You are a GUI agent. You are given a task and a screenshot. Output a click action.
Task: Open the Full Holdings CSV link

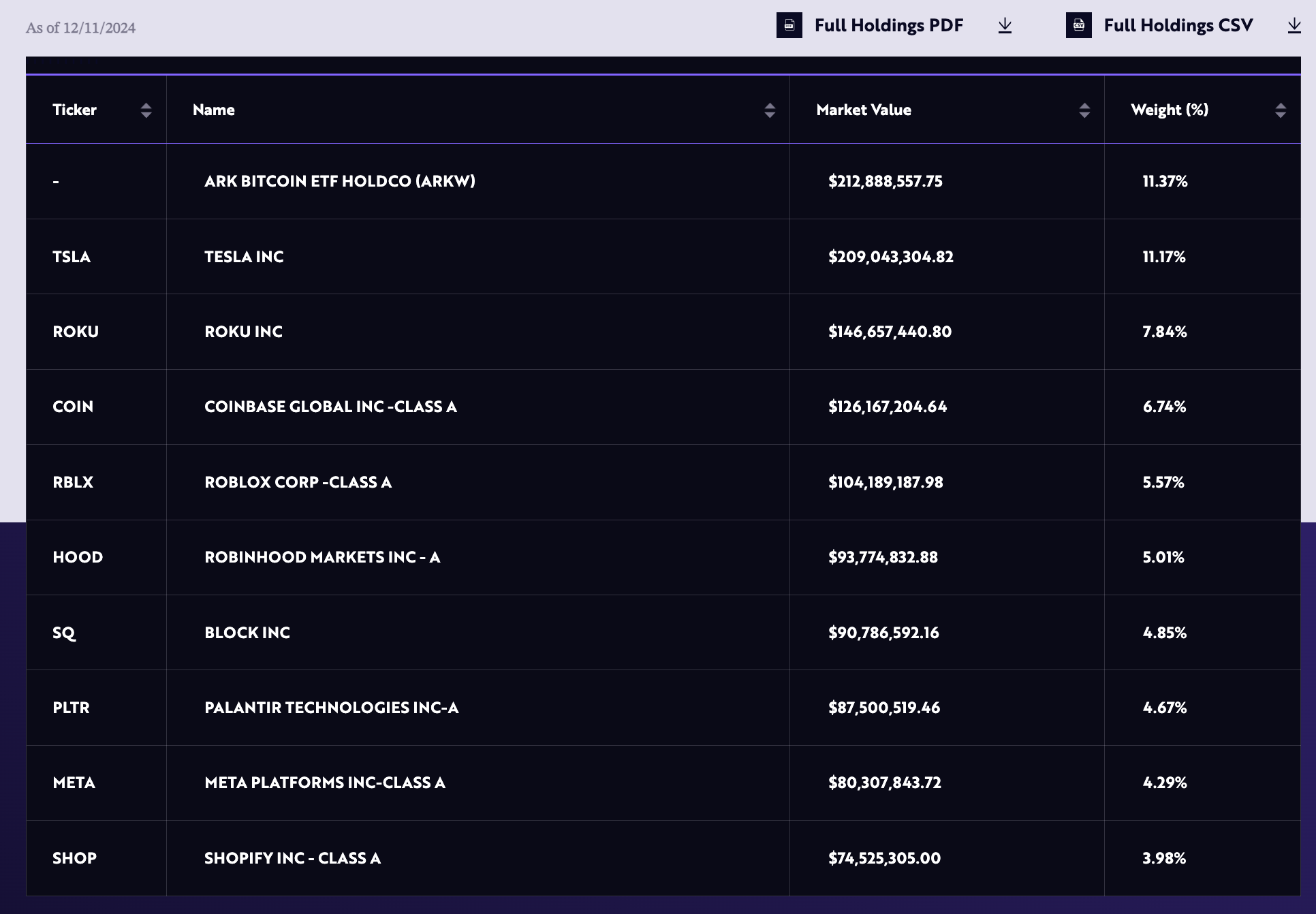(x=1178, y=26)
